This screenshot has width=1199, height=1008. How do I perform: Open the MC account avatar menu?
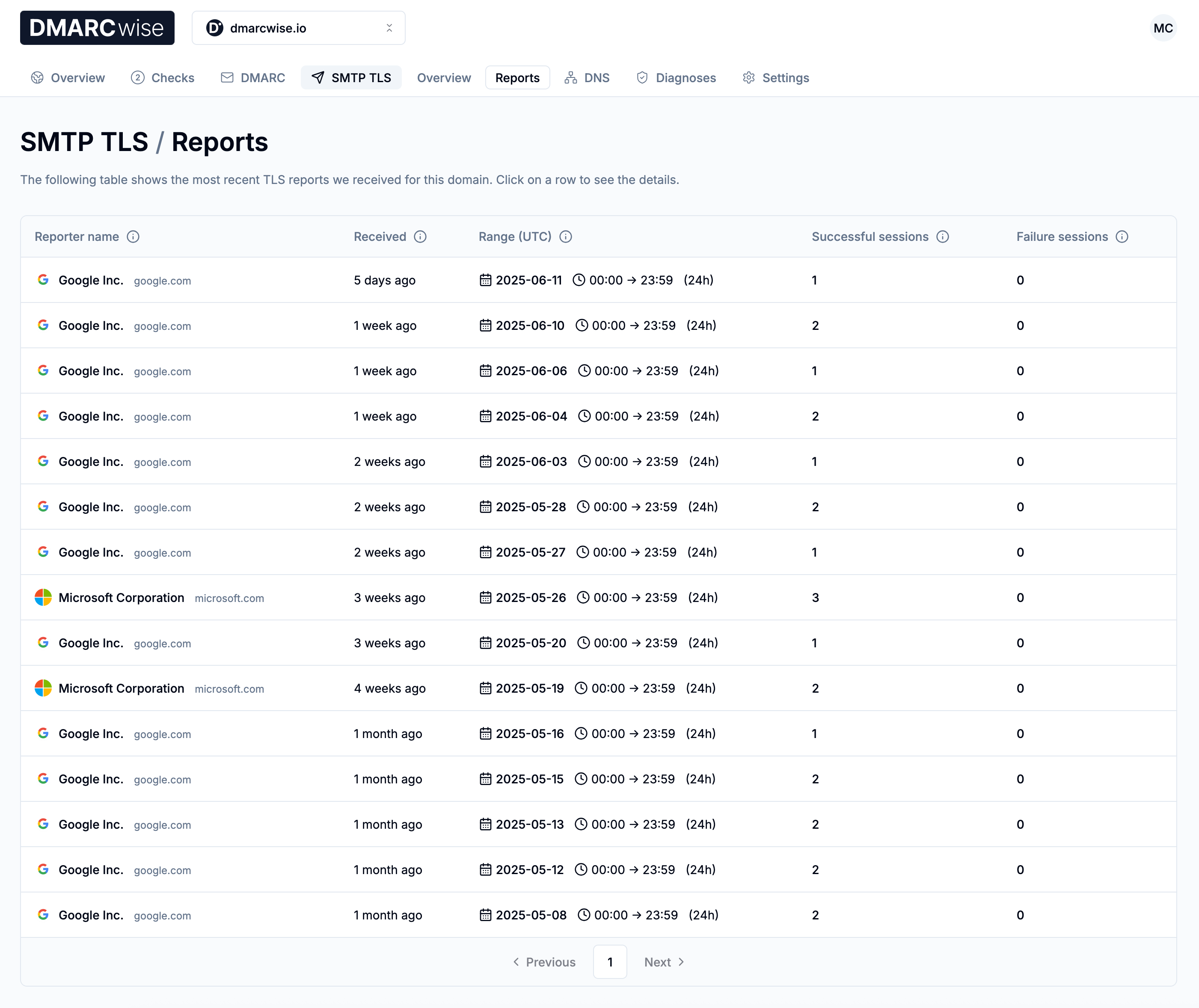click(1163, 27)
